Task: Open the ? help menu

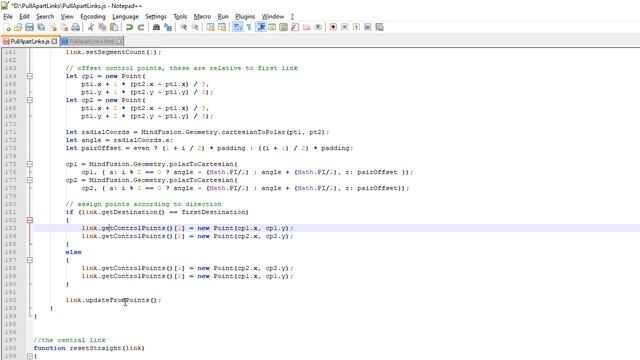Action: tap(292, 17)
